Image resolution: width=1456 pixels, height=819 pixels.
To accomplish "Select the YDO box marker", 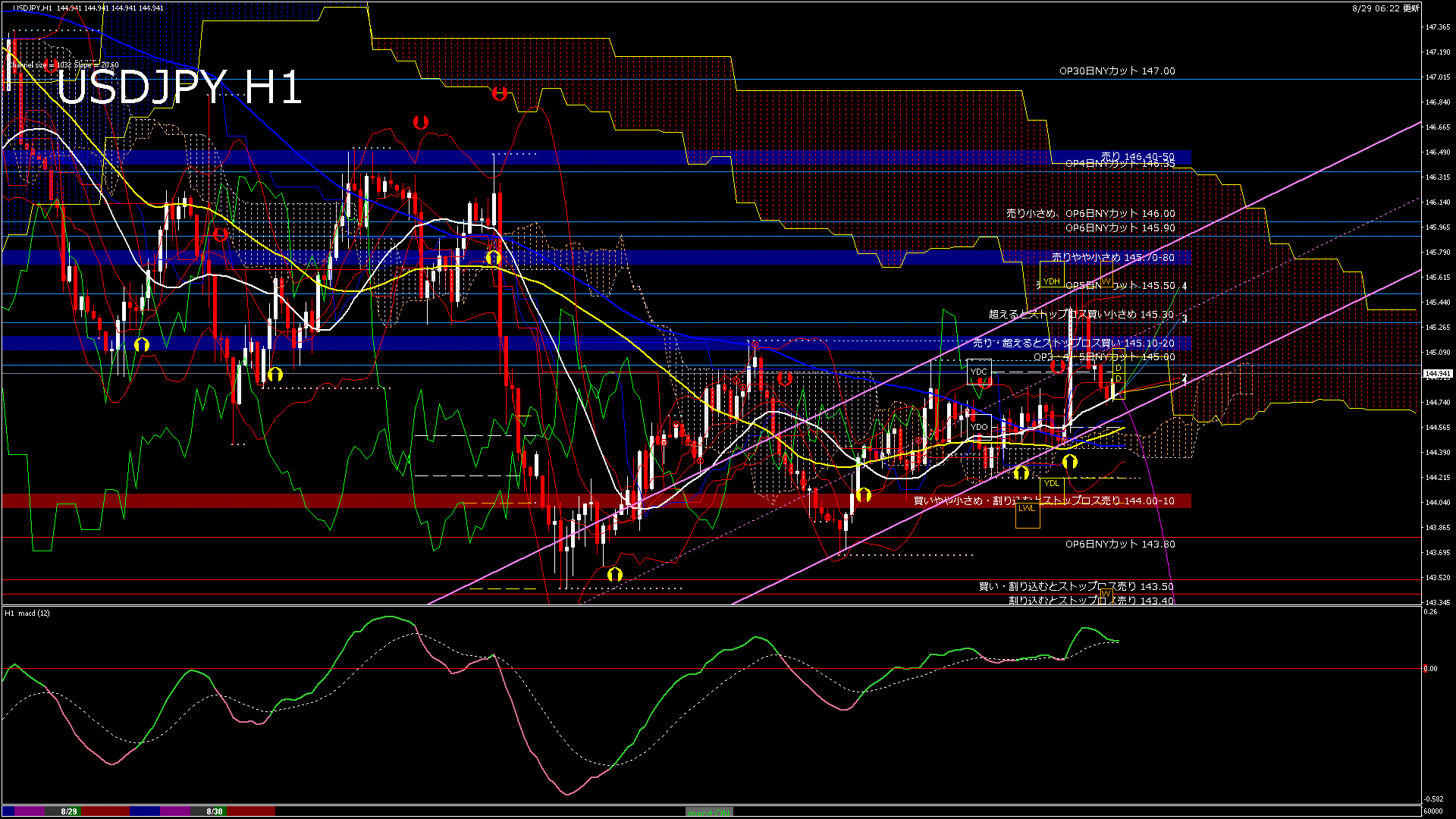I will 979,427.
